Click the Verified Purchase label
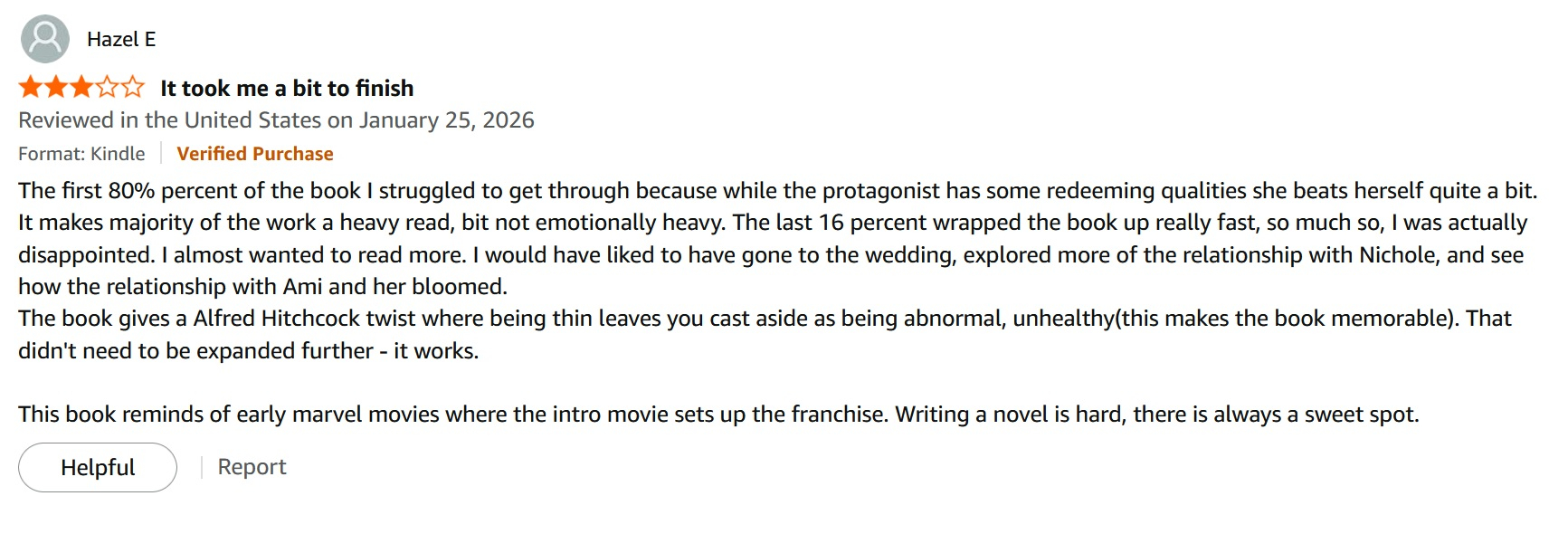The height and width of the screenshot is (534, 1568). 255,154
